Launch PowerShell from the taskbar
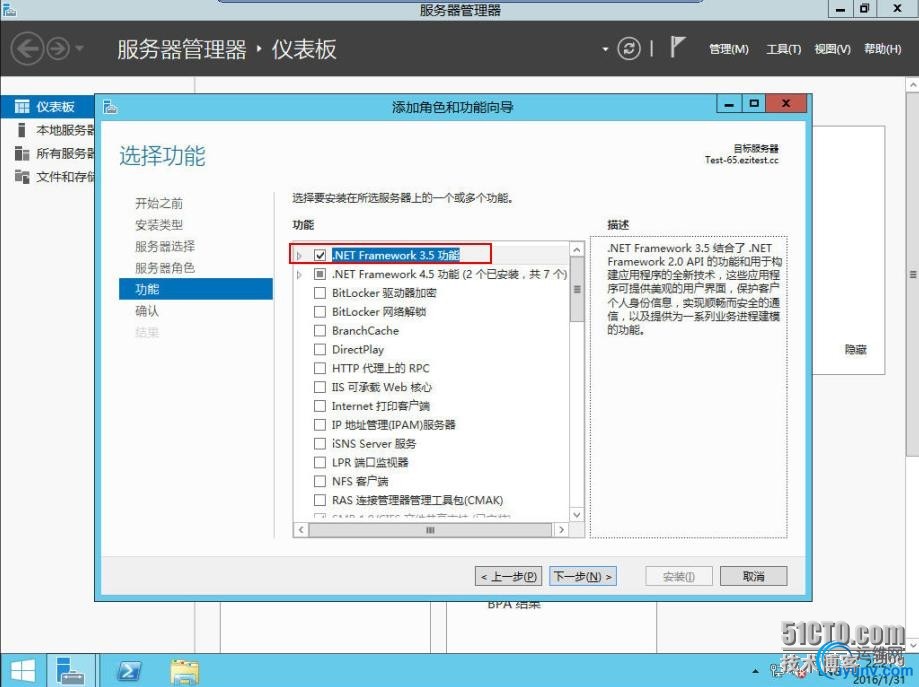Screen dimensions: 919x687 pos(128,671)
